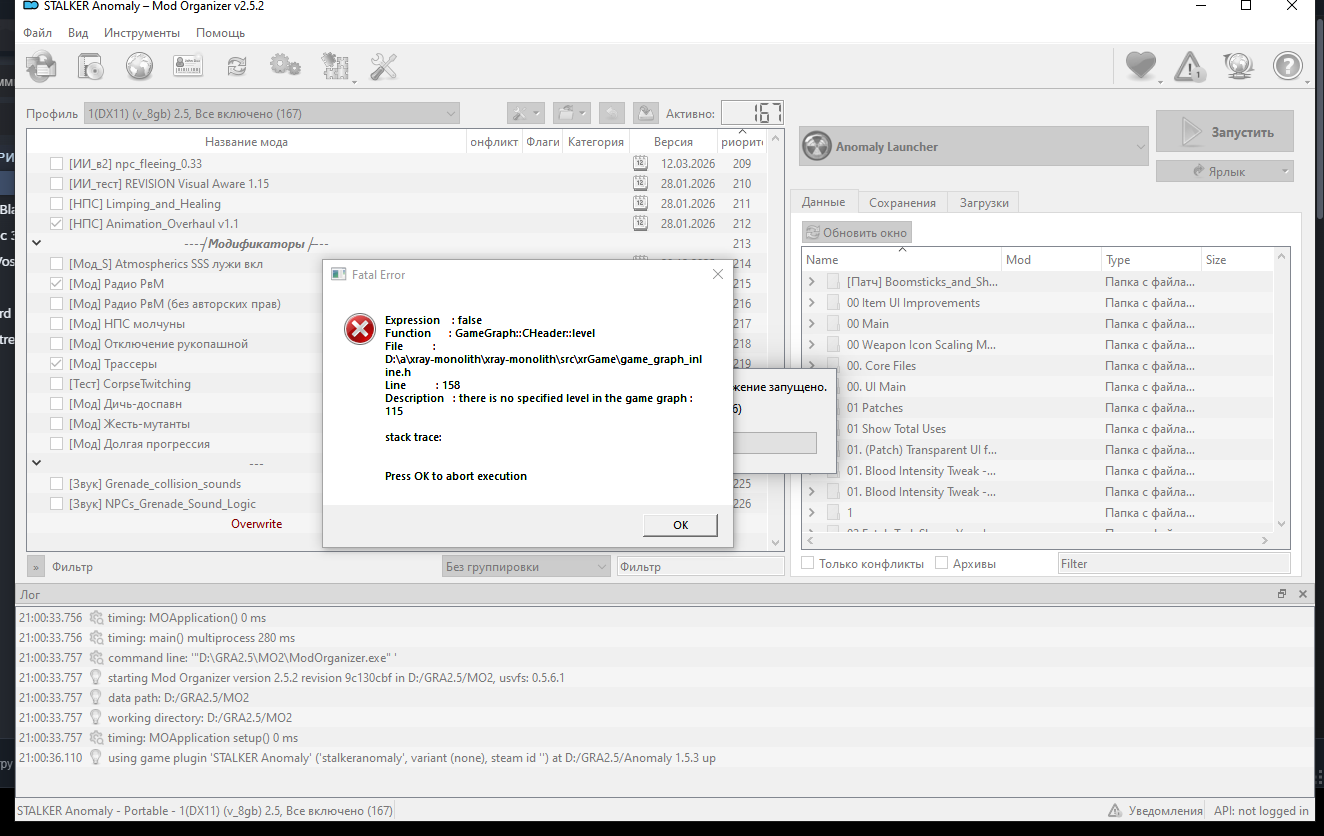Screen dimensions: 1324x836
Task: Open the puzzle-piece Tools plugins icon
Action: [x=335, y=67]
